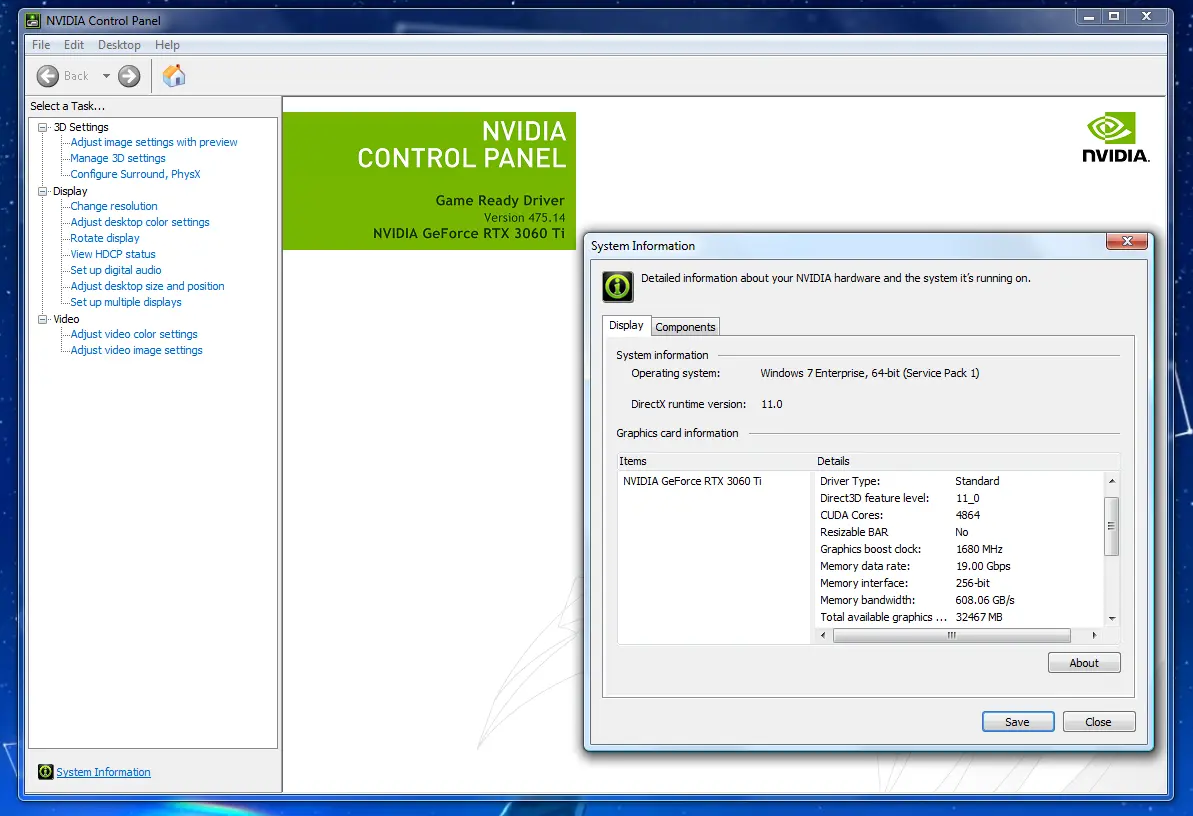The image size is (1193, 816).
Task: Open the Help menu
Action: (167, 45)
